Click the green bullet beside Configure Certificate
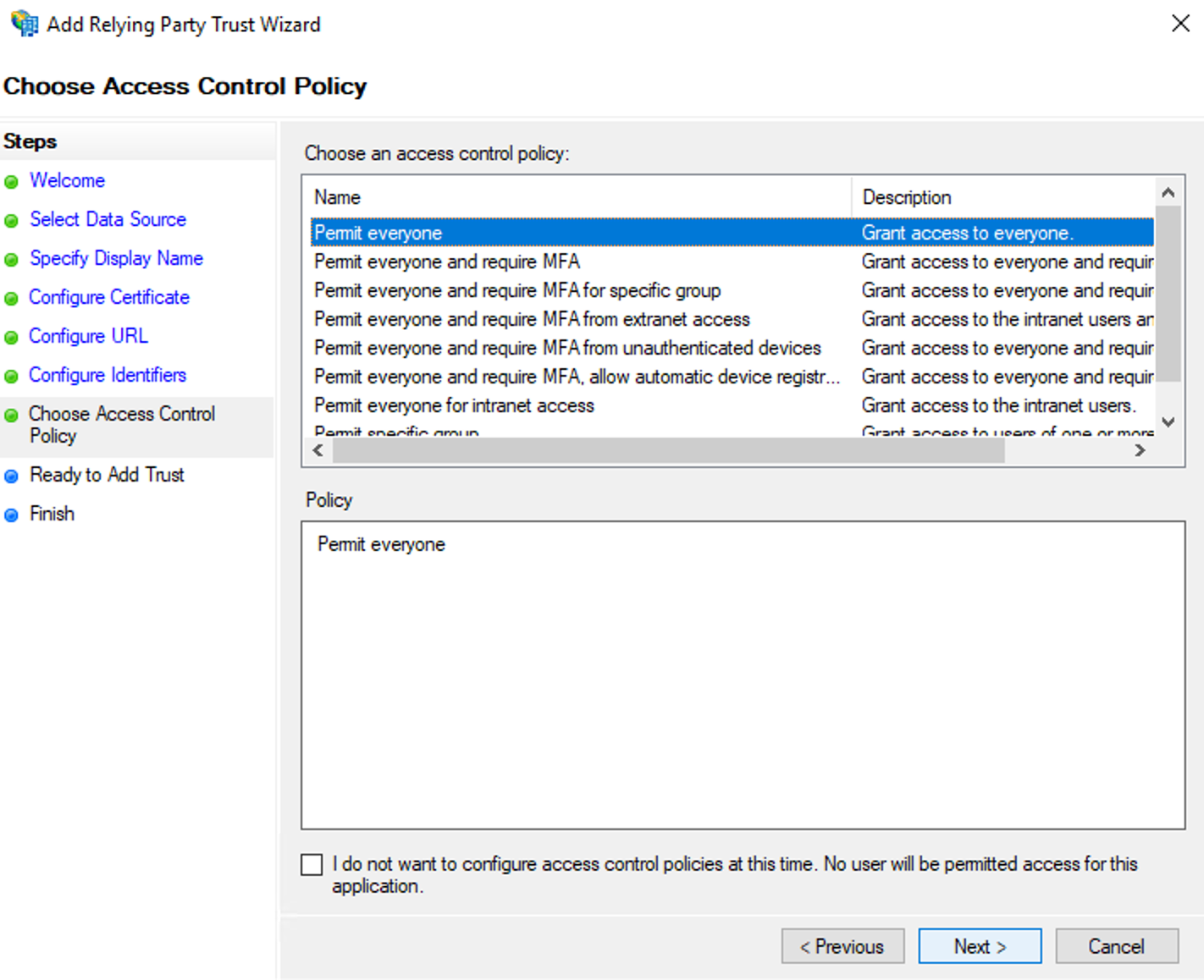The width and height of the screenshot is (1204, 980). point(12,299)
